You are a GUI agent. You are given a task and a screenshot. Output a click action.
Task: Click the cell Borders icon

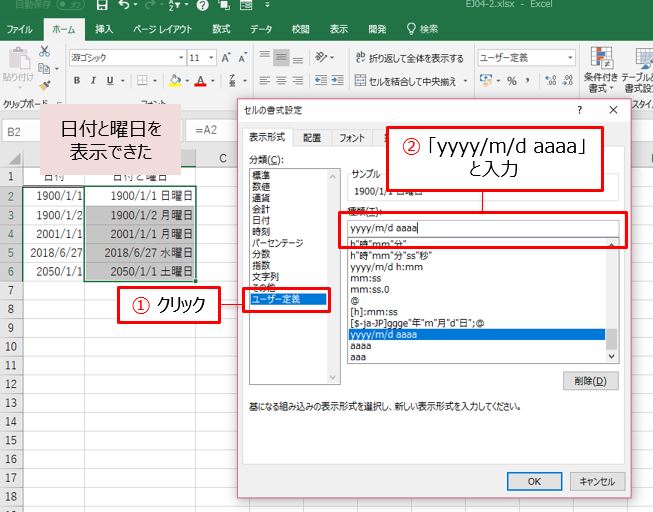pos(142,80)
